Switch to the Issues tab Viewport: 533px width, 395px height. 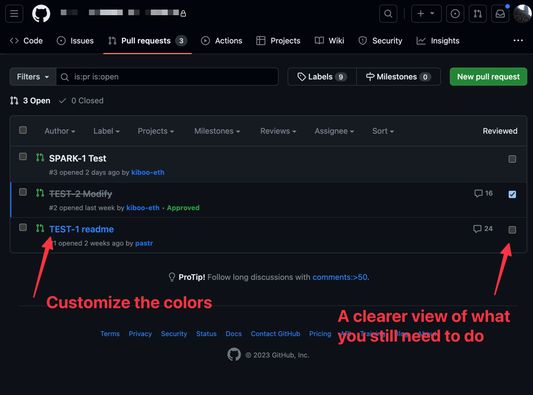pos(75,41)
